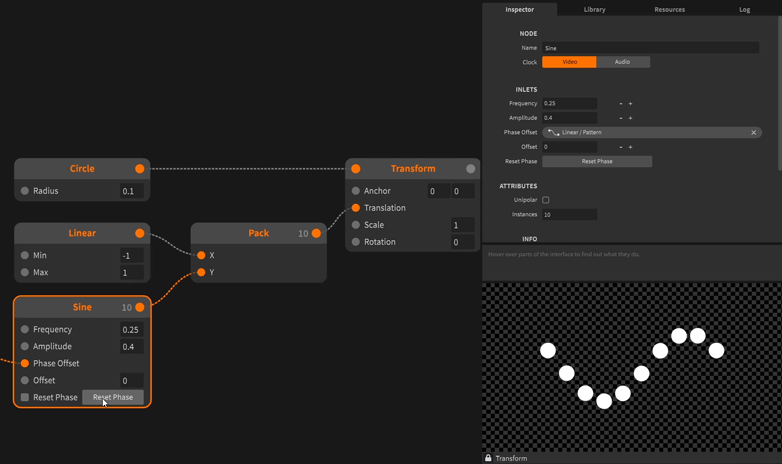Click the Transform Anchor inlet port
Viewport: 782px width, 464px height.
(356, 191)
